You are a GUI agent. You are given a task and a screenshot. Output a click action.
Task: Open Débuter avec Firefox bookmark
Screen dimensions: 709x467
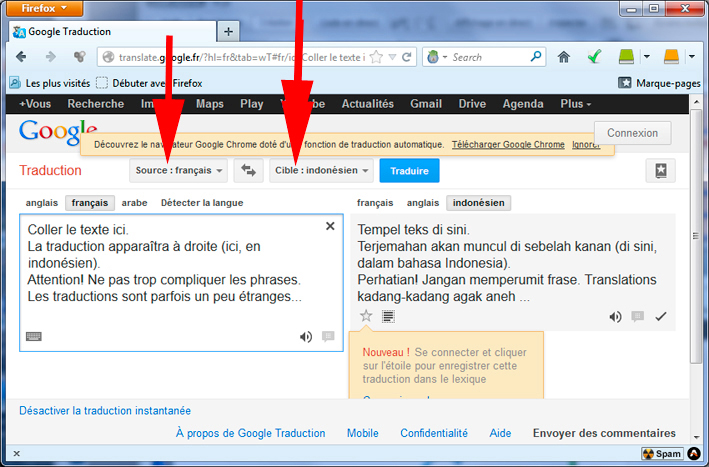coord(150,83)
